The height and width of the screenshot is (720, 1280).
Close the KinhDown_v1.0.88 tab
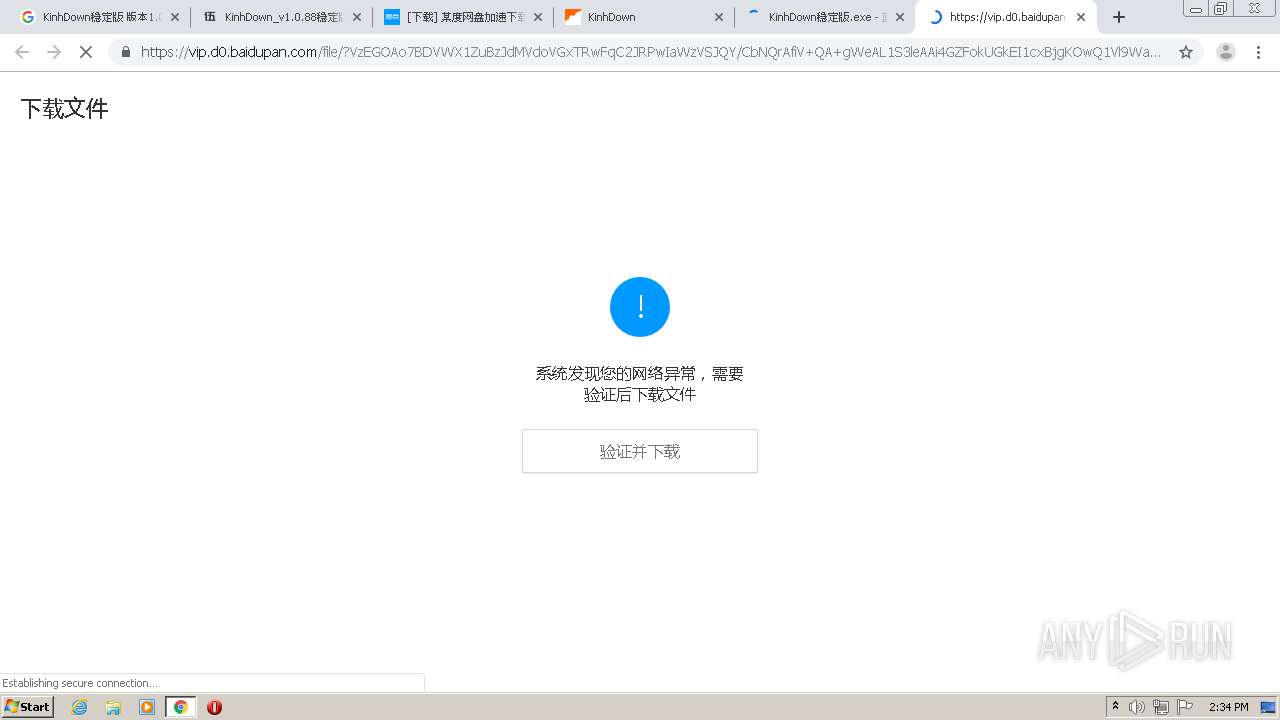(356, 17)
